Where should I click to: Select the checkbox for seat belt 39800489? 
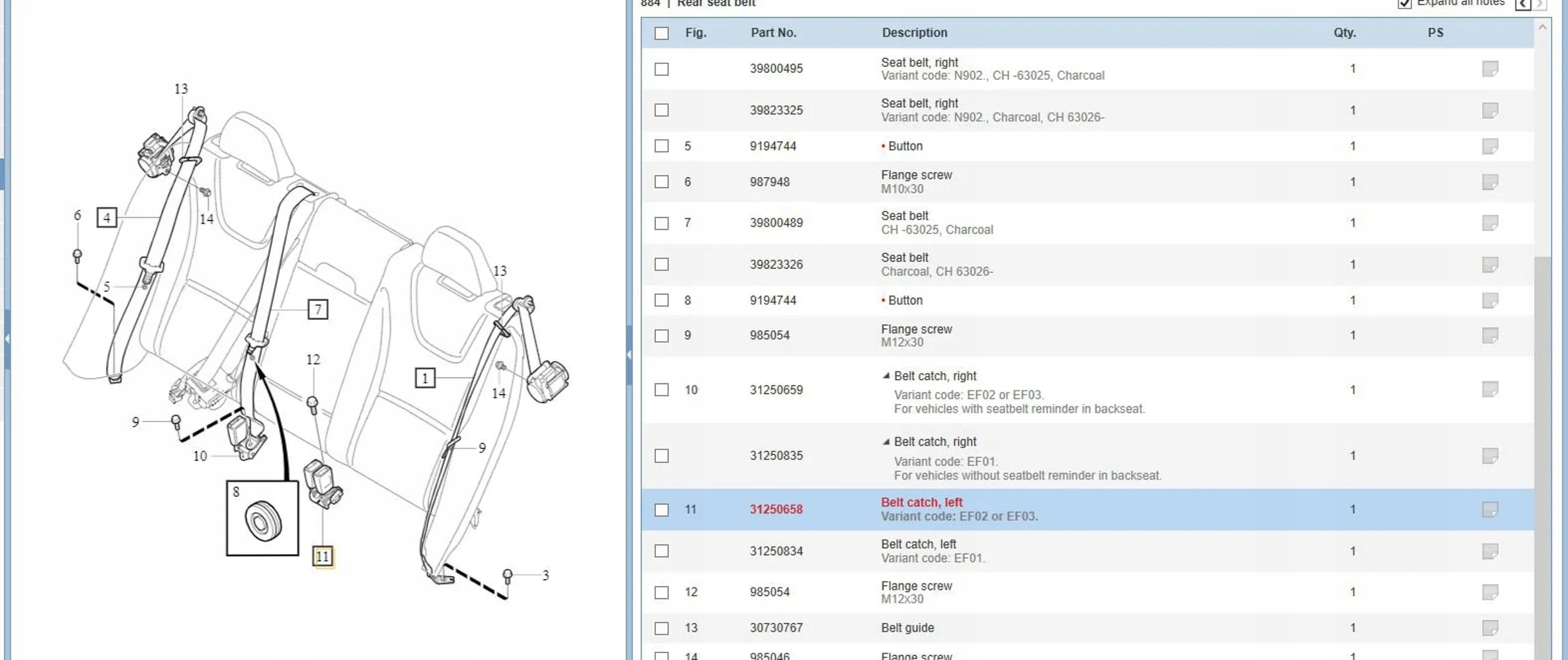pos(662,223)
